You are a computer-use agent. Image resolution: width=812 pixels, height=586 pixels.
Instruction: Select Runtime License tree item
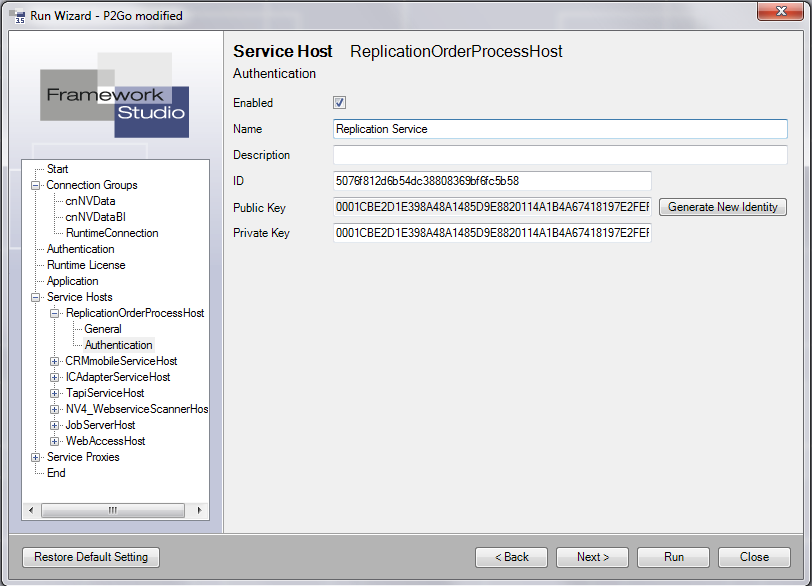(x=86, y=265)
